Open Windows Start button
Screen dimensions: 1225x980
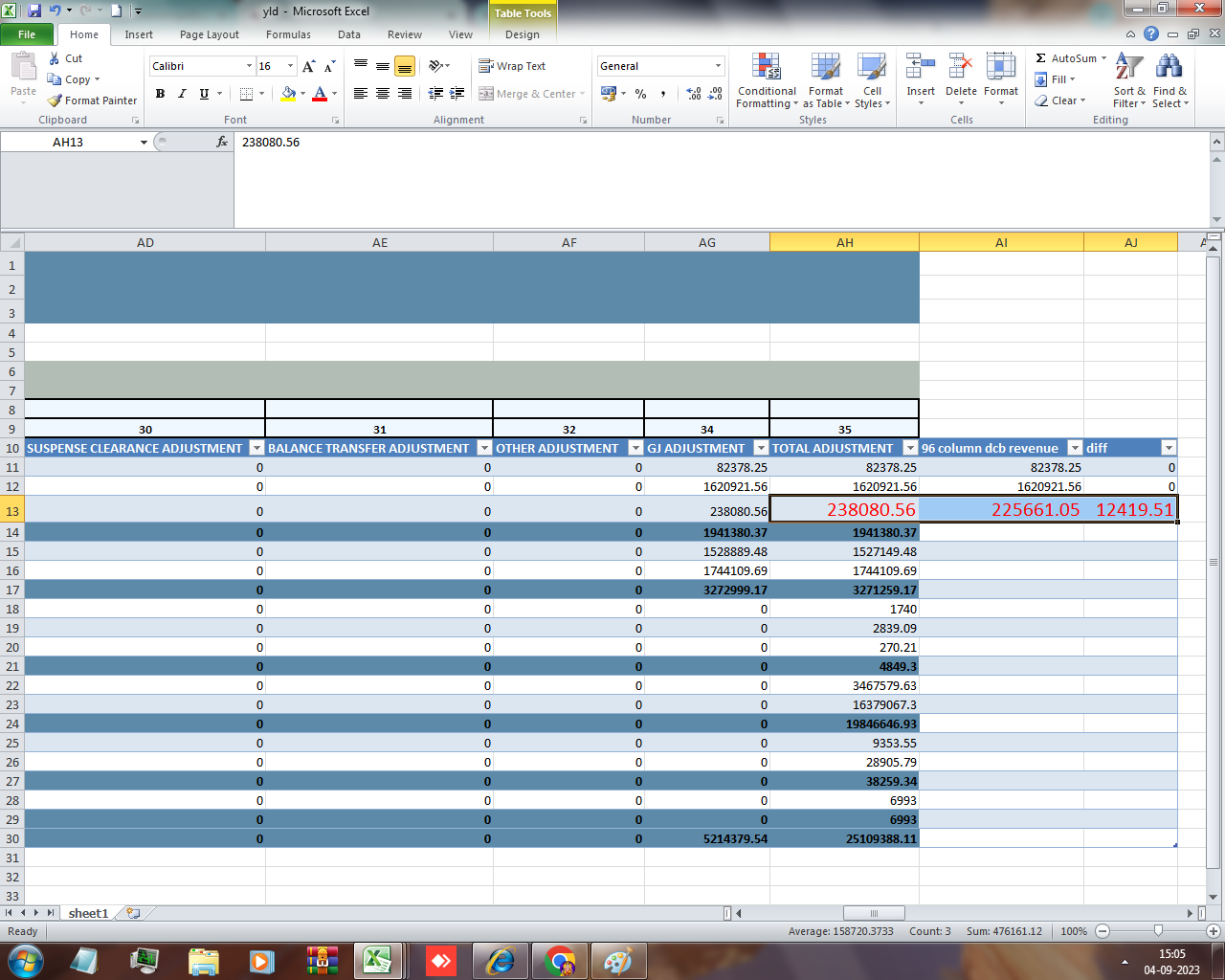click(x=26, y=960)
